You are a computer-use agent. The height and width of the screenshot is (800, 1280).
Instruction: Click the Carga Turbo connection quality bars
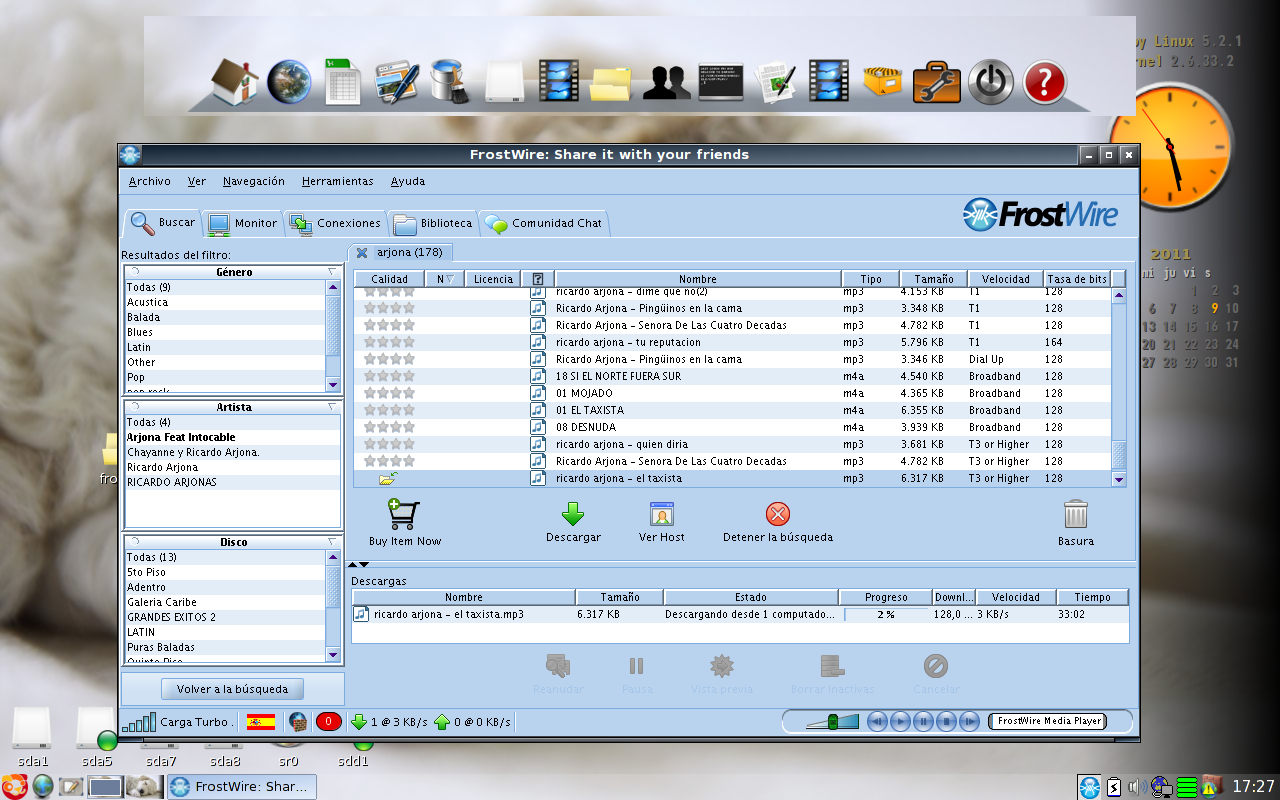tap(139, 721)
